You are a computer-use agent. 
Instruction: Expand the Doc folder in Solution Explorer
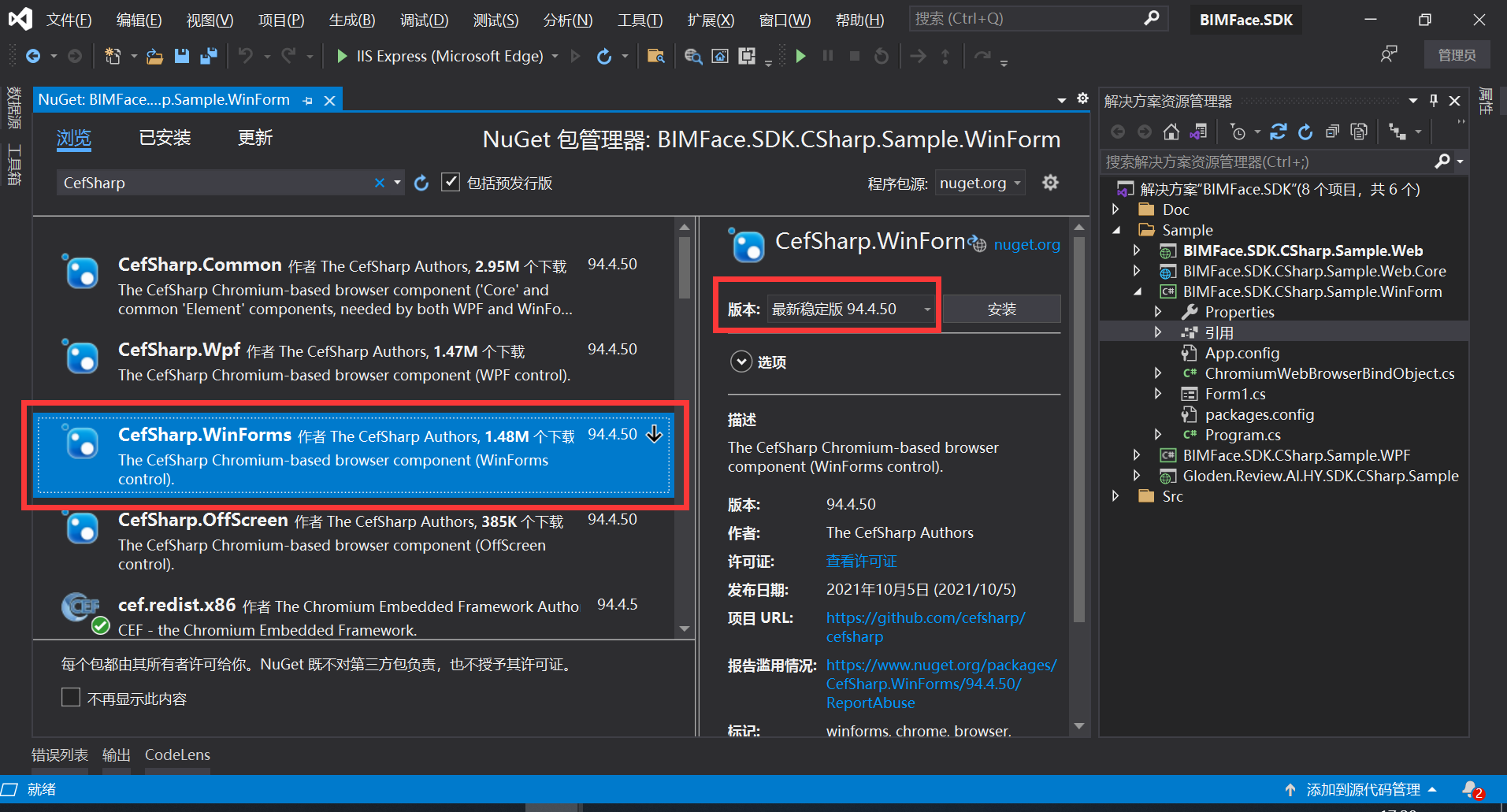pyautogui.click(x=1115, y=209)
